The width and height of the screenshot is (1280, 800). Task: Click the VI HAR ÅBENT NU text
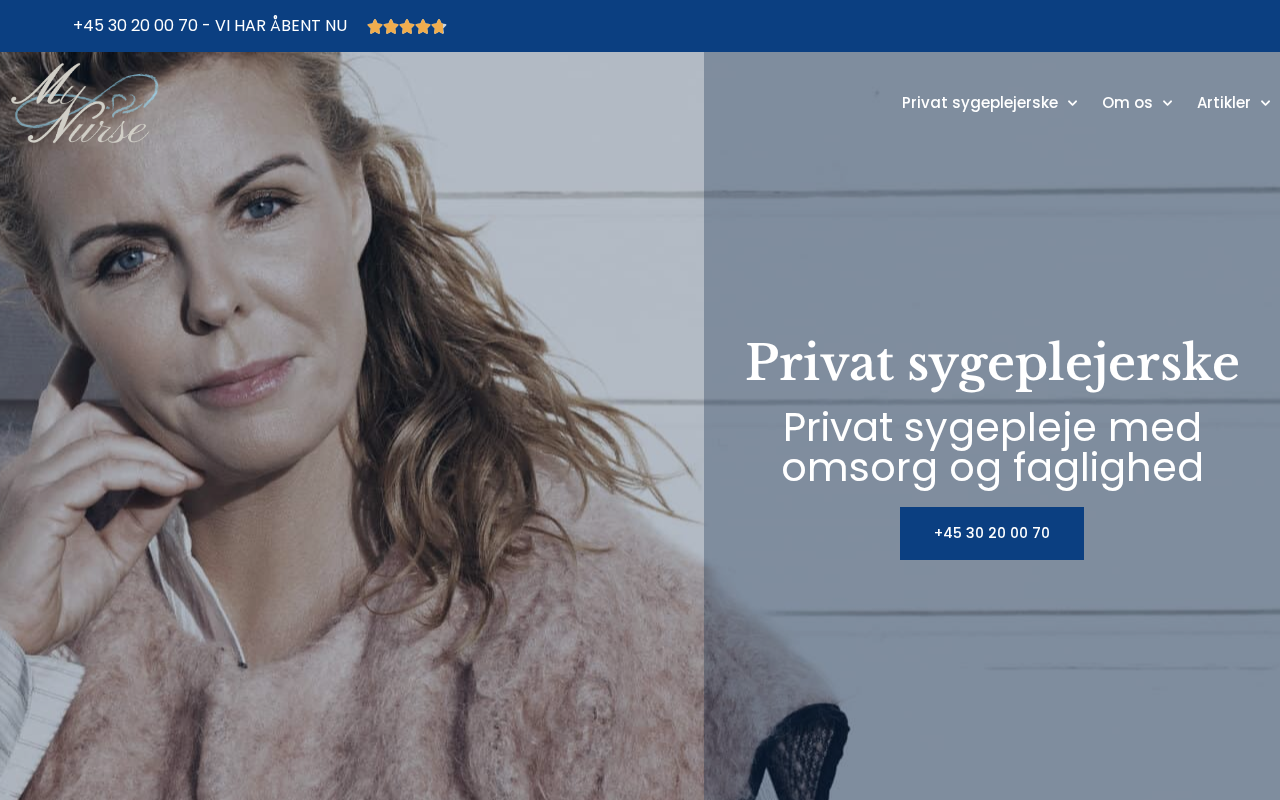tap(281, 26)
